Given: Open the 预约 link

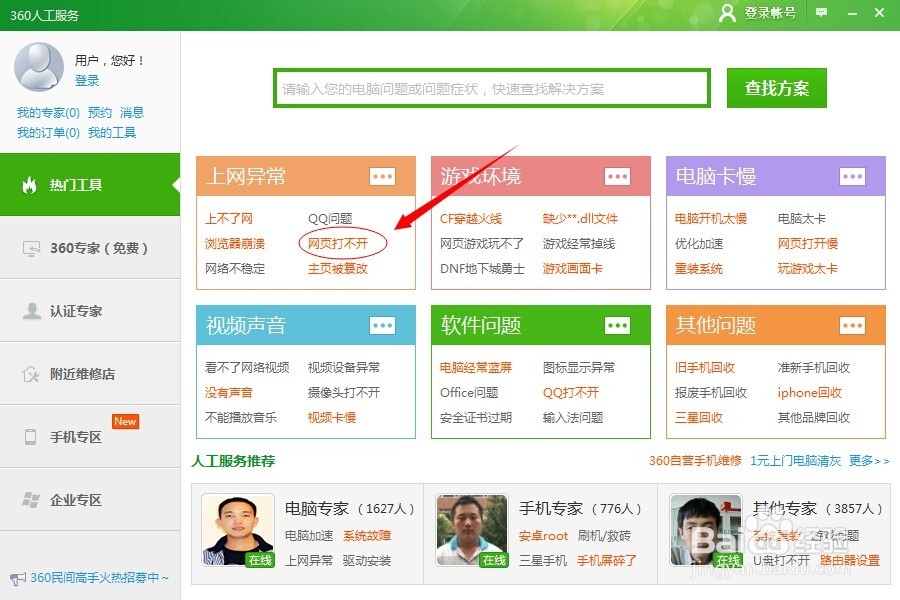Looking at the screenshot, I should click(x=100, y=113).
